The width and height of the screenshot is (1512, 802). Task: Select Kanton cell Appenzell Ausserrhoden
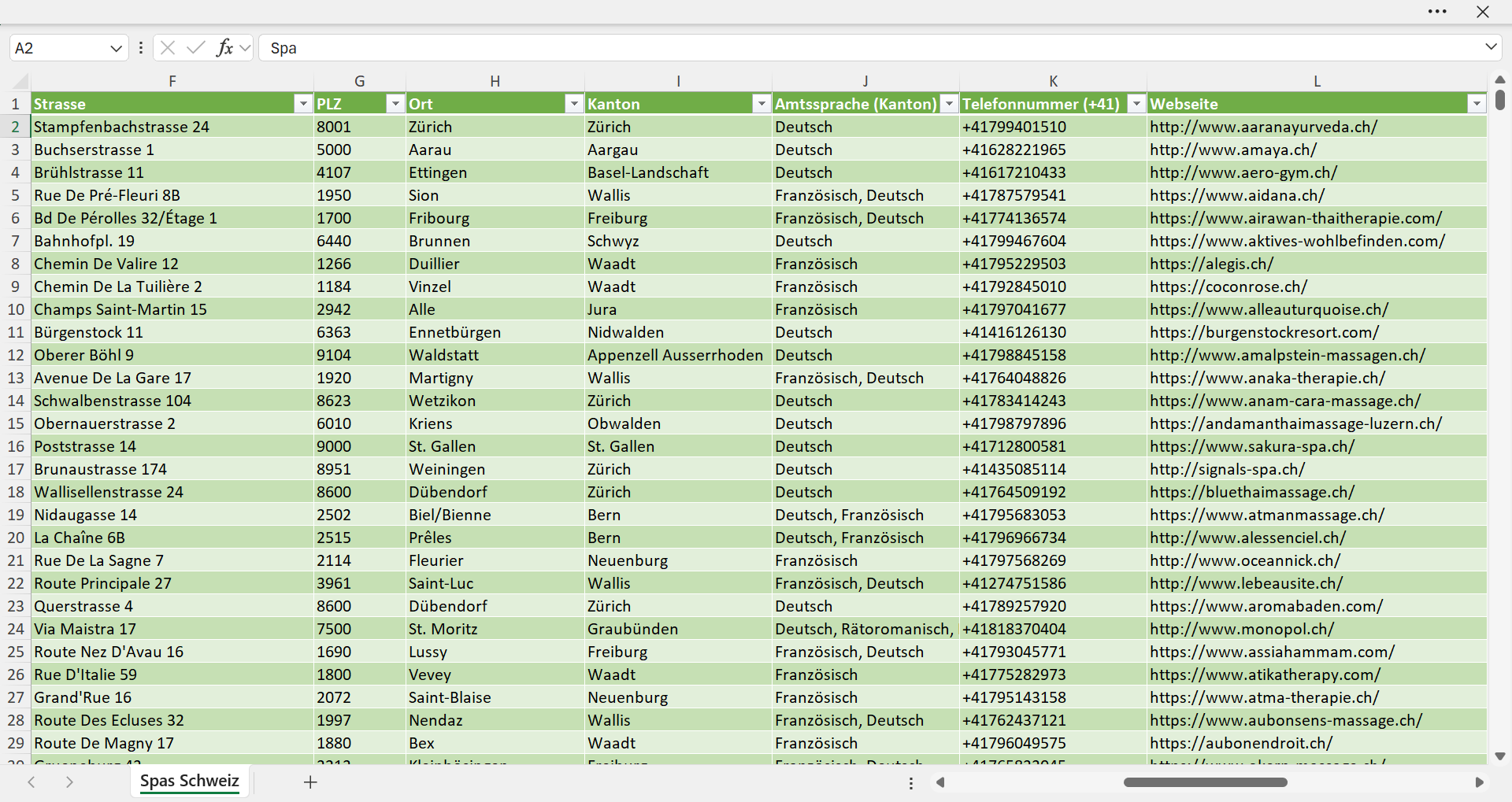[x=678, y=355]
